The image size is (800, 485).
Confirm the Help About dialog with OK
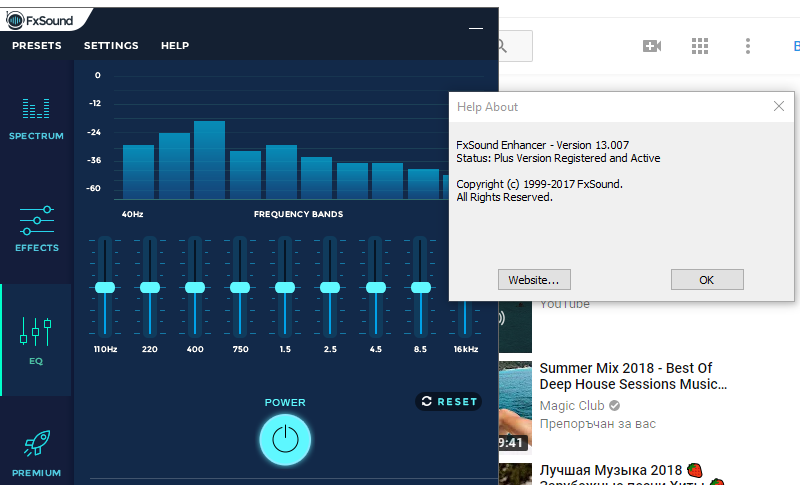click(x=707, y=279)
